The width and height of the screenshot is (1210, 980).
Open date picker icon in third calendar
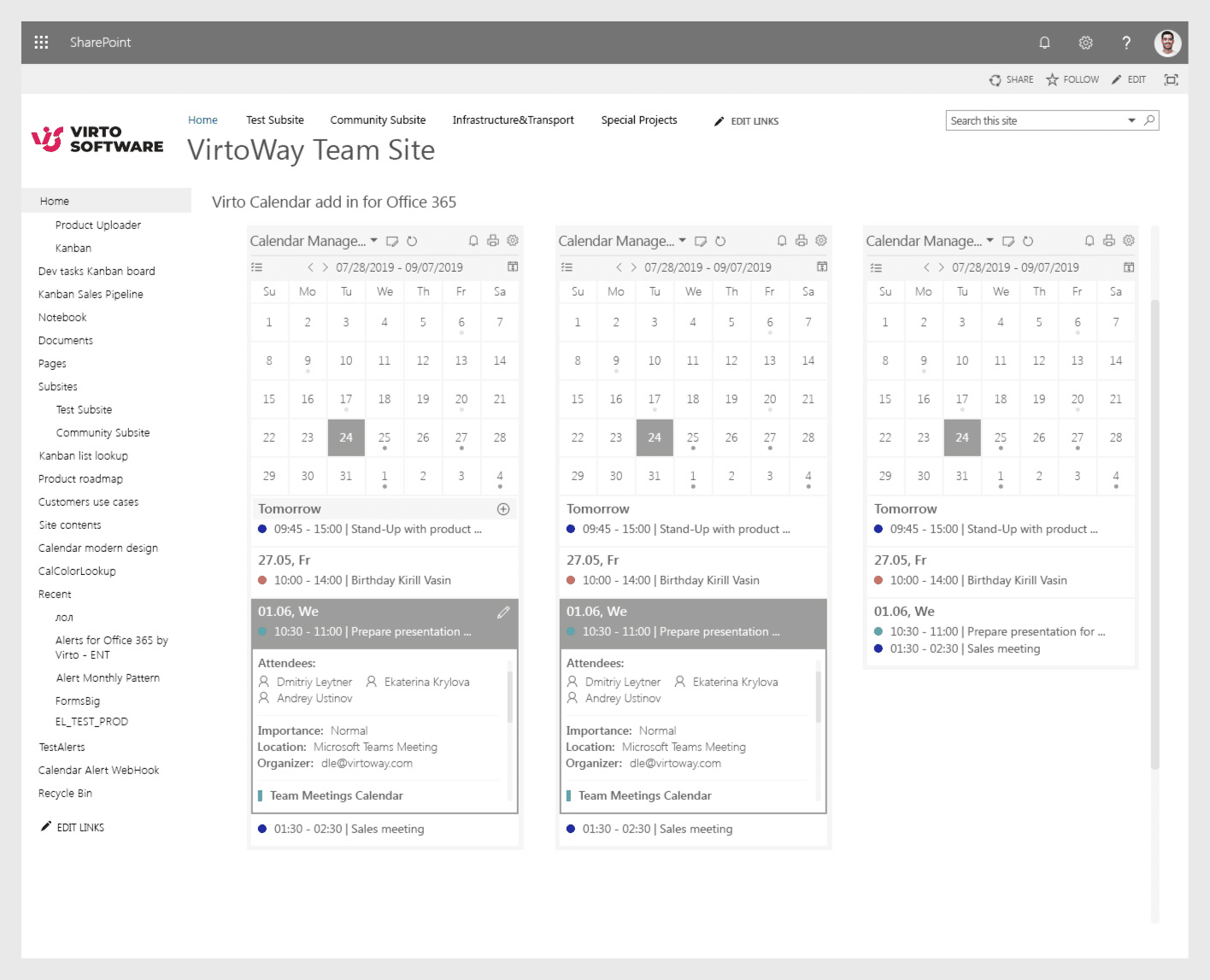point(1129,267)
